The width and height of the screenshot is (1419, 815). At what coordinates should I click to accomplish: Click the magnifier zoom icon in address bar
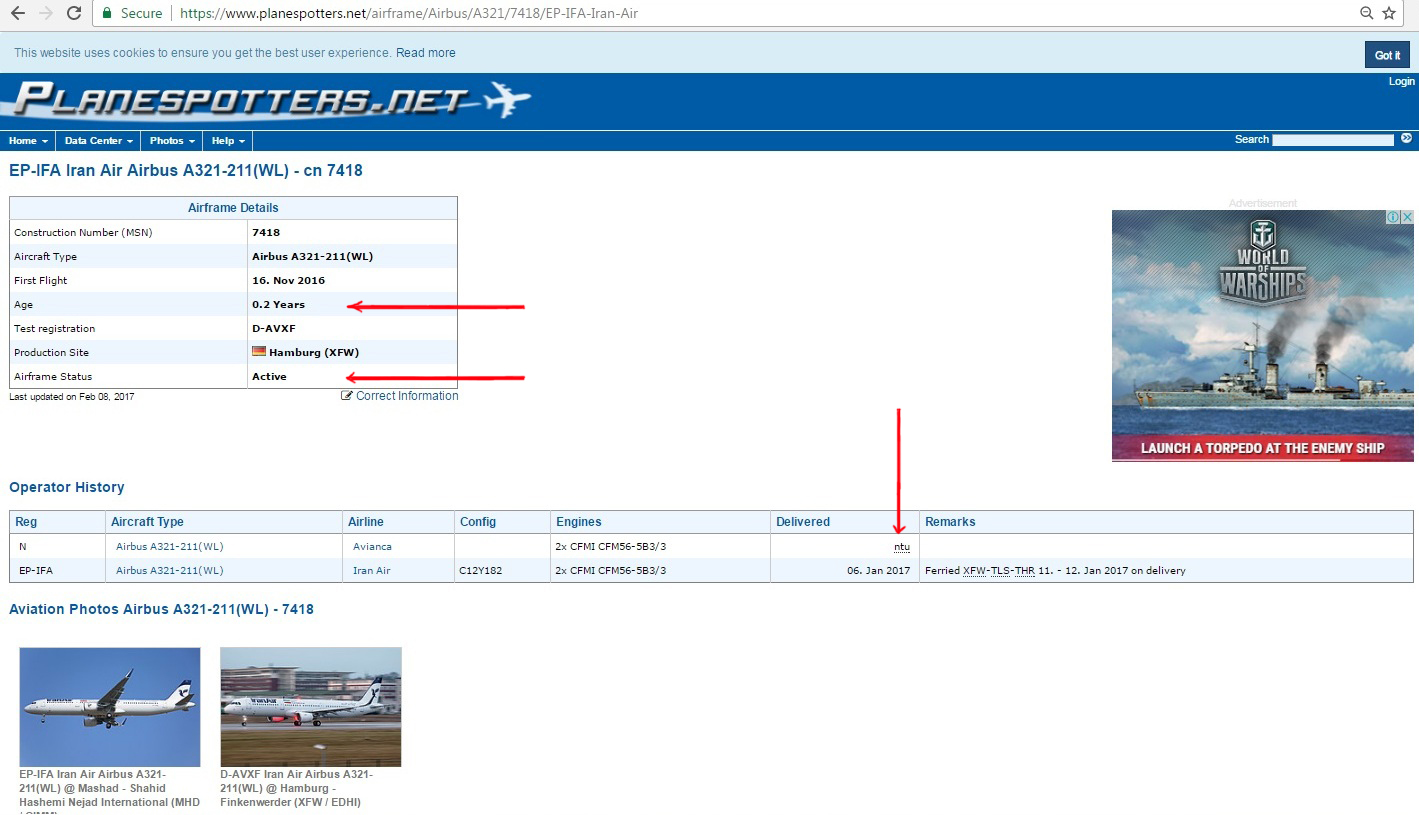[x=1366, y=13]
